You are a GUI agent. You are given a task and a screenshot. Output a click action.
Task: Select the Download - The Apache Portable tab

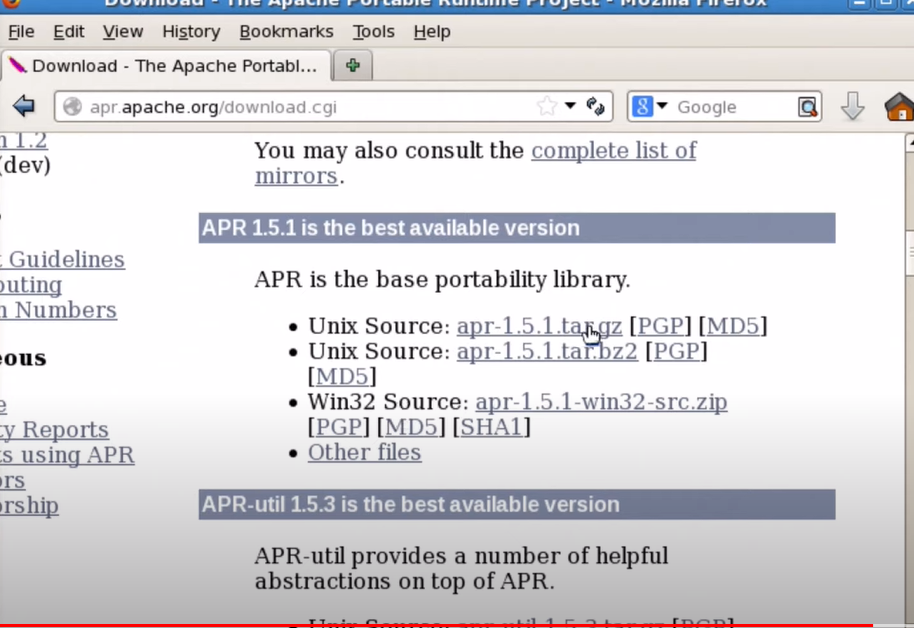click(166, 66)
